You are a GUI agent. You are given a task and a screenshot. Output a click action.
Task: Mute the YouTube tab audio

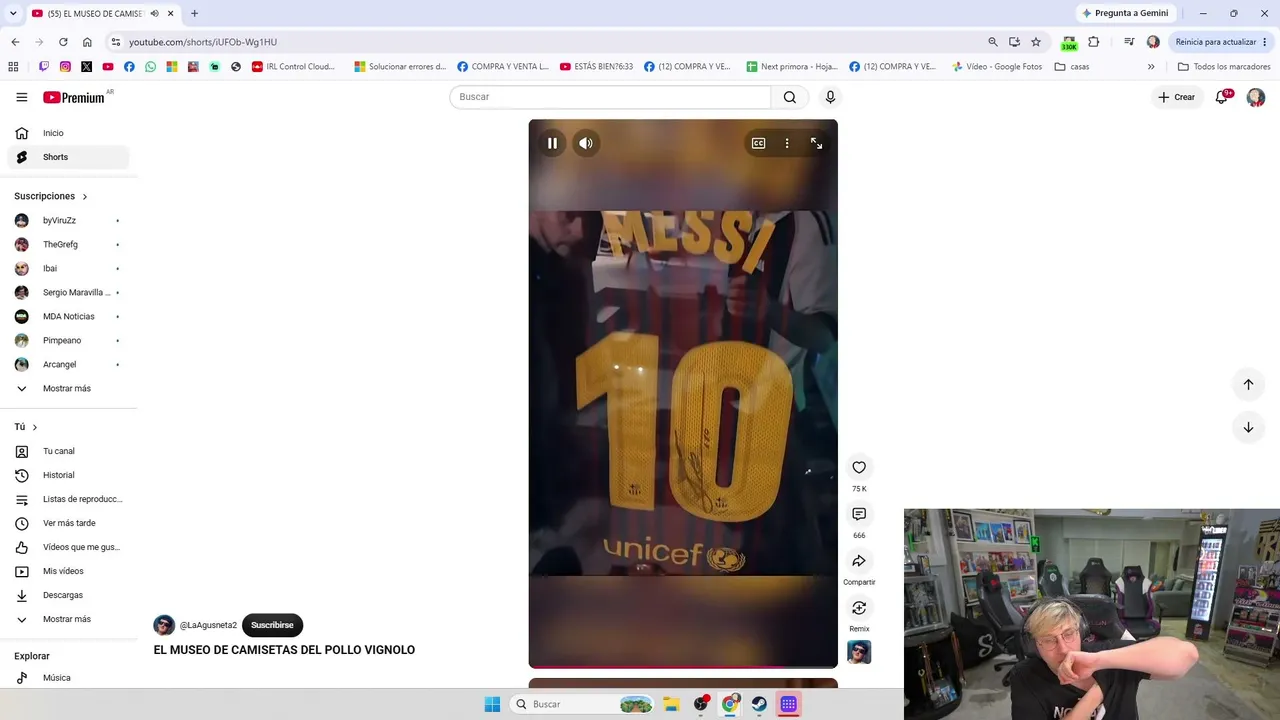point(154,13)
